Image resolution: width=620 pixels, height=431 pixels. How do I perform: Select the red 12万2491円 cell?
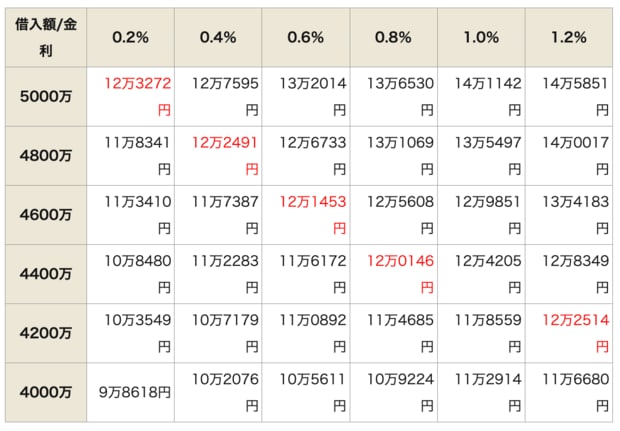pos(218,156)
